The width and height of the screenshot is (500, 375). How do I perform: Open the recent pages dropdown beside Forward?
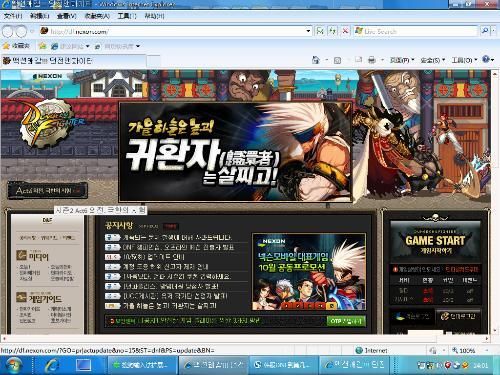tap(32, 32)
